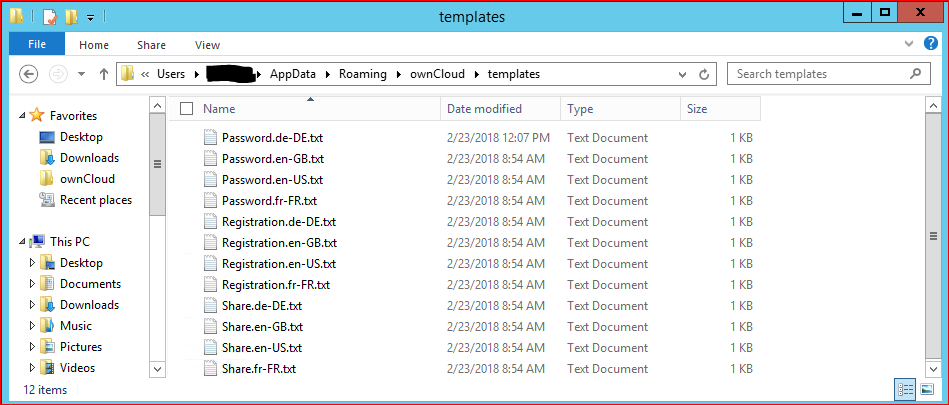
Task: Select the Videos folder icon in sidebar
Action: [x=48, y=367]
